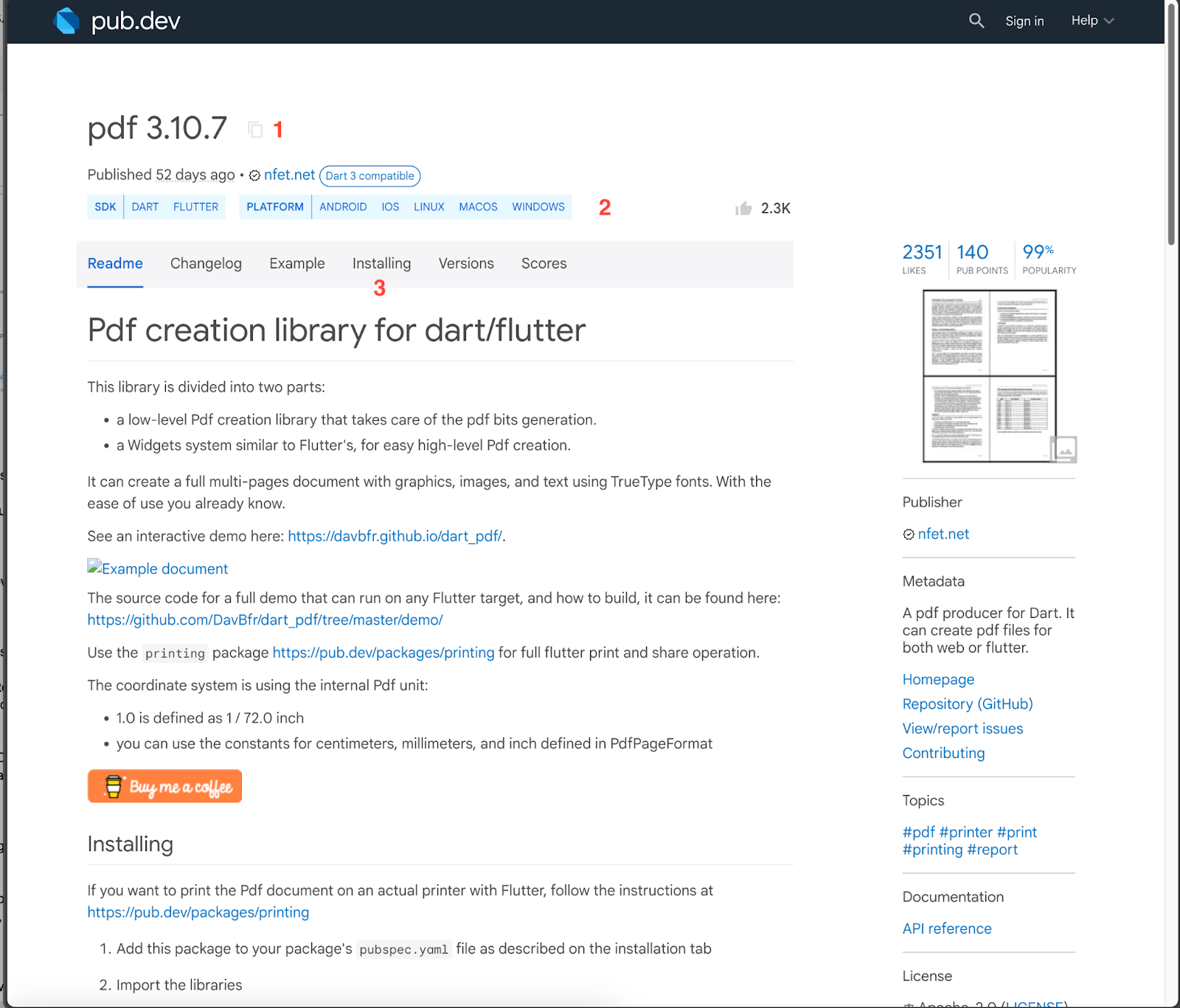Click the pub.dev Dart logo icon
The image size is (1180, 1008).
click(x=66, y=21)
